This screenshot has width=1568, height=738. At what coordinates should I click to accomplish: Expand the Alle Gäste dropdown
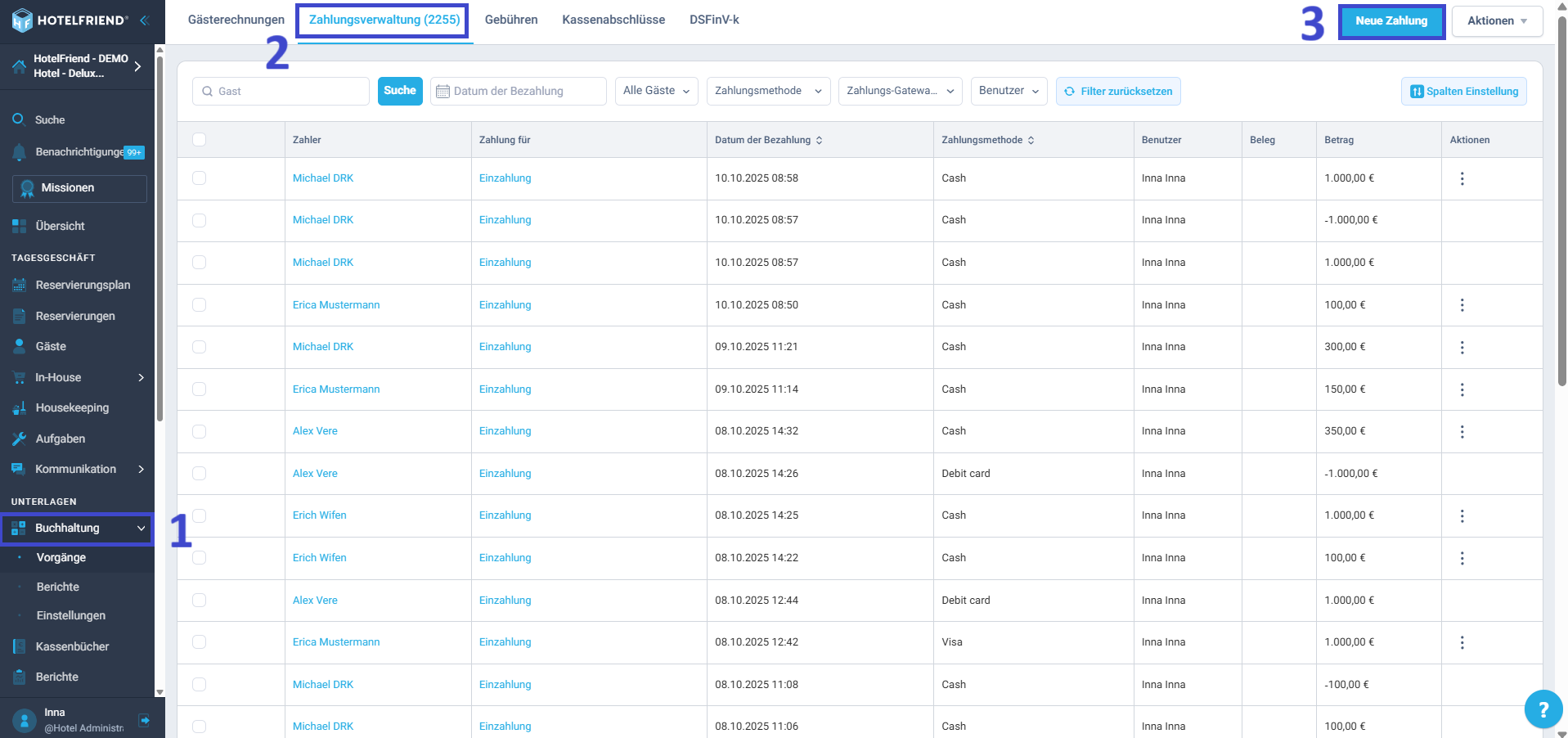point(656,91)
